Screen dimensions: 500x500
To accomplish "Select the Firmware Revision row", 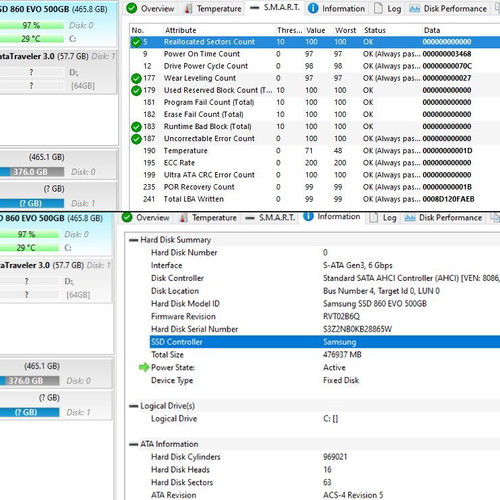I will tap(325, 316).
